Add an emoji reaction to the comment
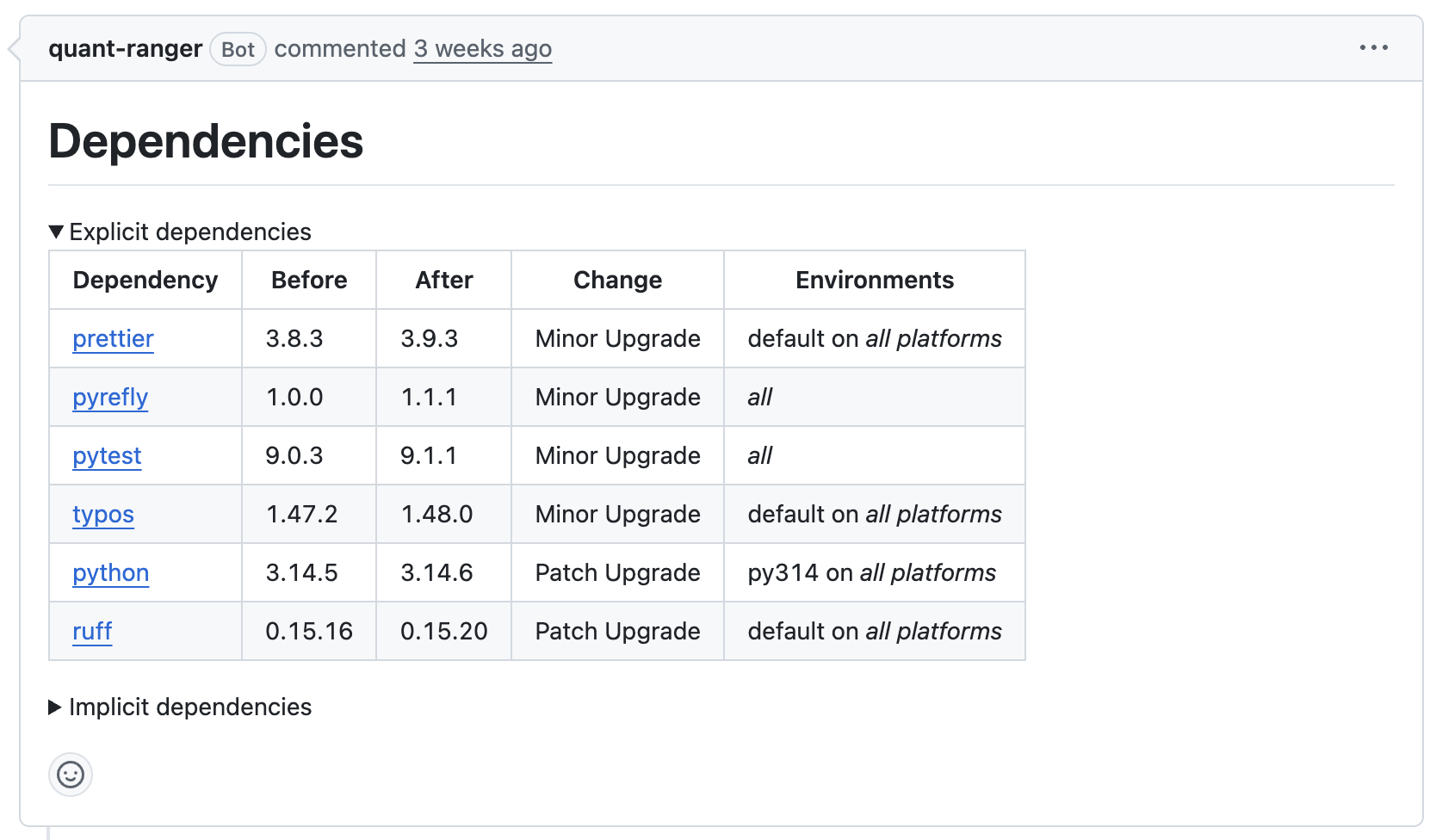 71,775
